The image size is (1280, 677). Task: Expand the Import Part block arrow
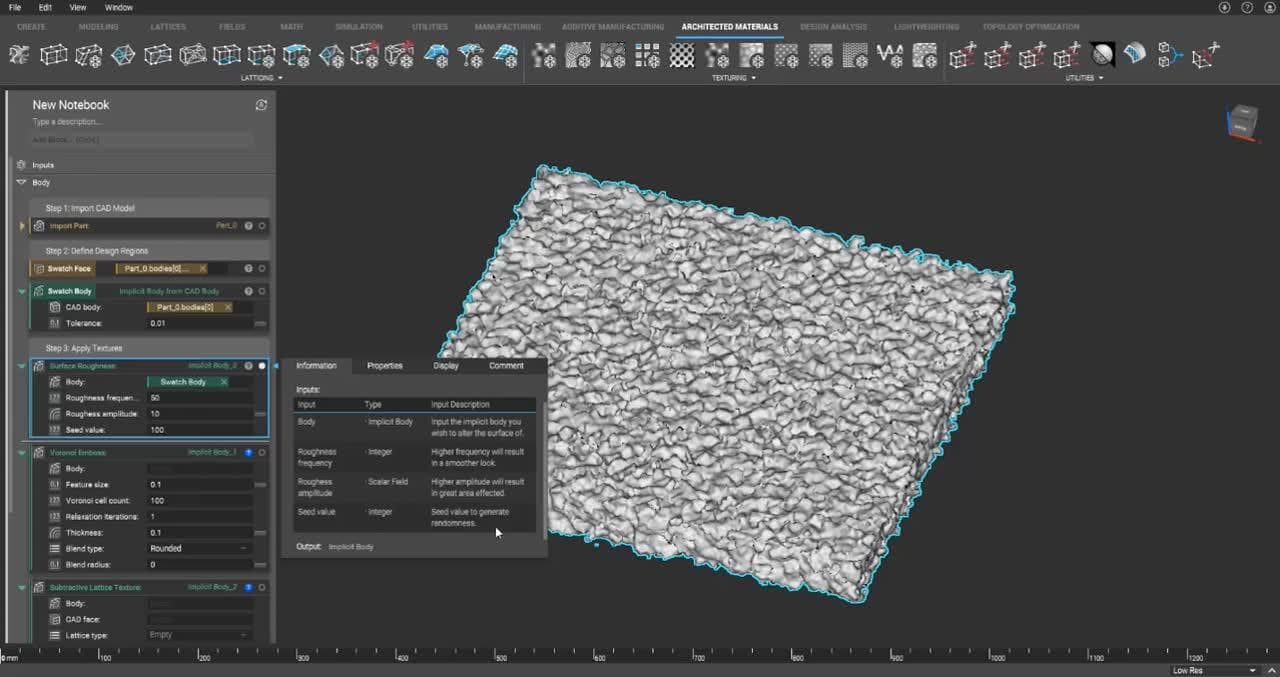pyautogui.click(x=22, y=226)
